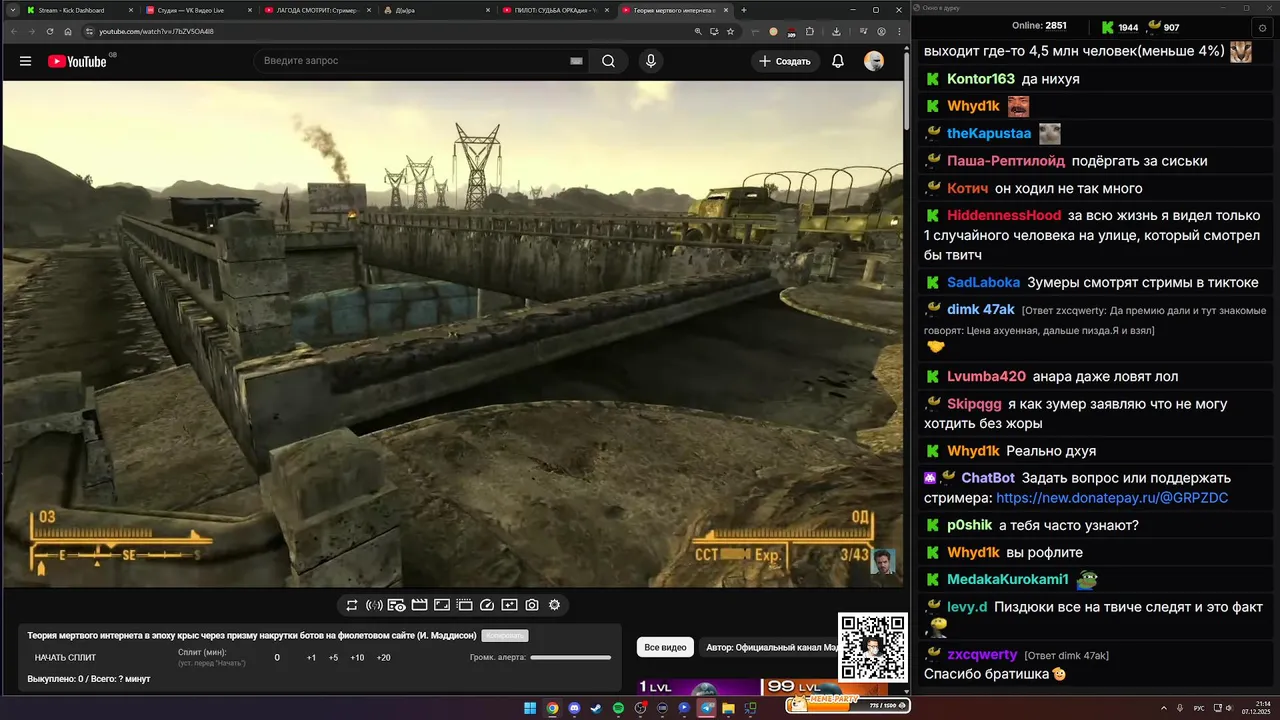This screenshot has height=720, width=1280.
Task: Click НАЧАТЬ СПЛИТ button
Action: tap(65, 658)
